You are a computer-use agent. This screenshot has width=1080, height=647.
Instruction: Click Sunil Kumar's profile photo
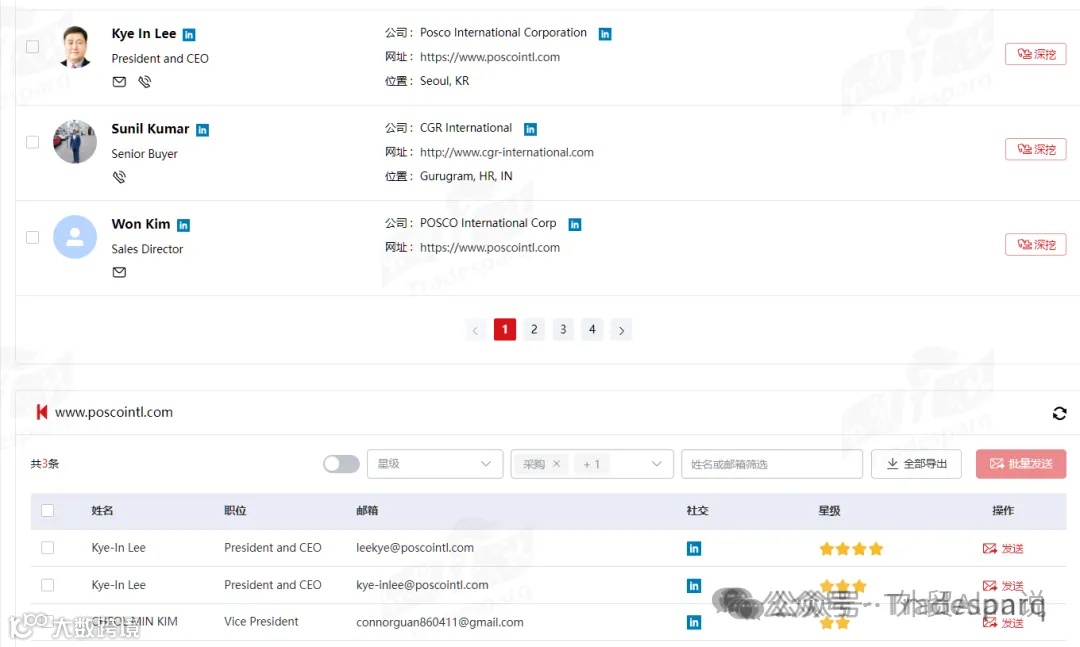point(75,142)
